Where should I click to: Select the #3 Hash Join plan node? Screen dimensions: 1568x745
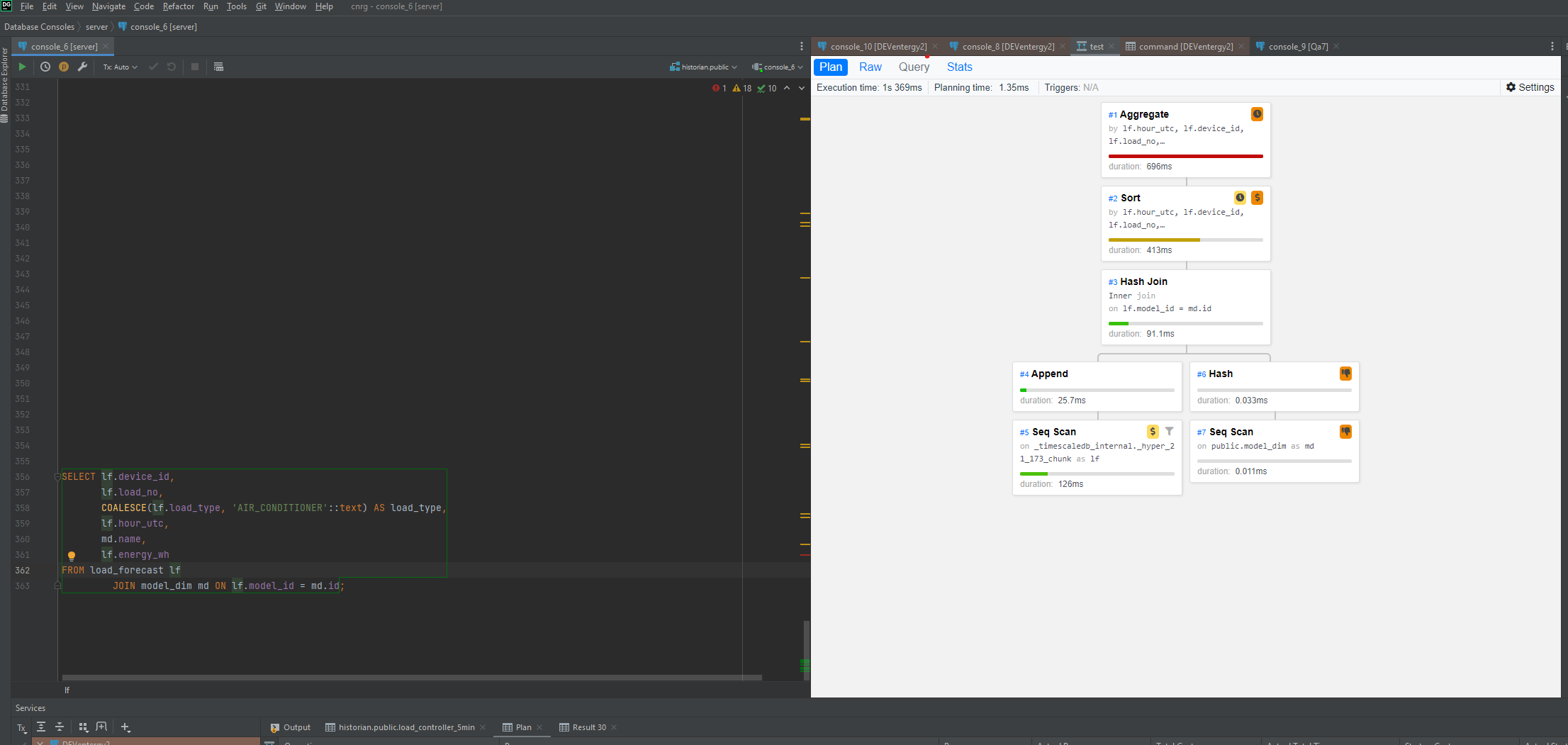1185,307
